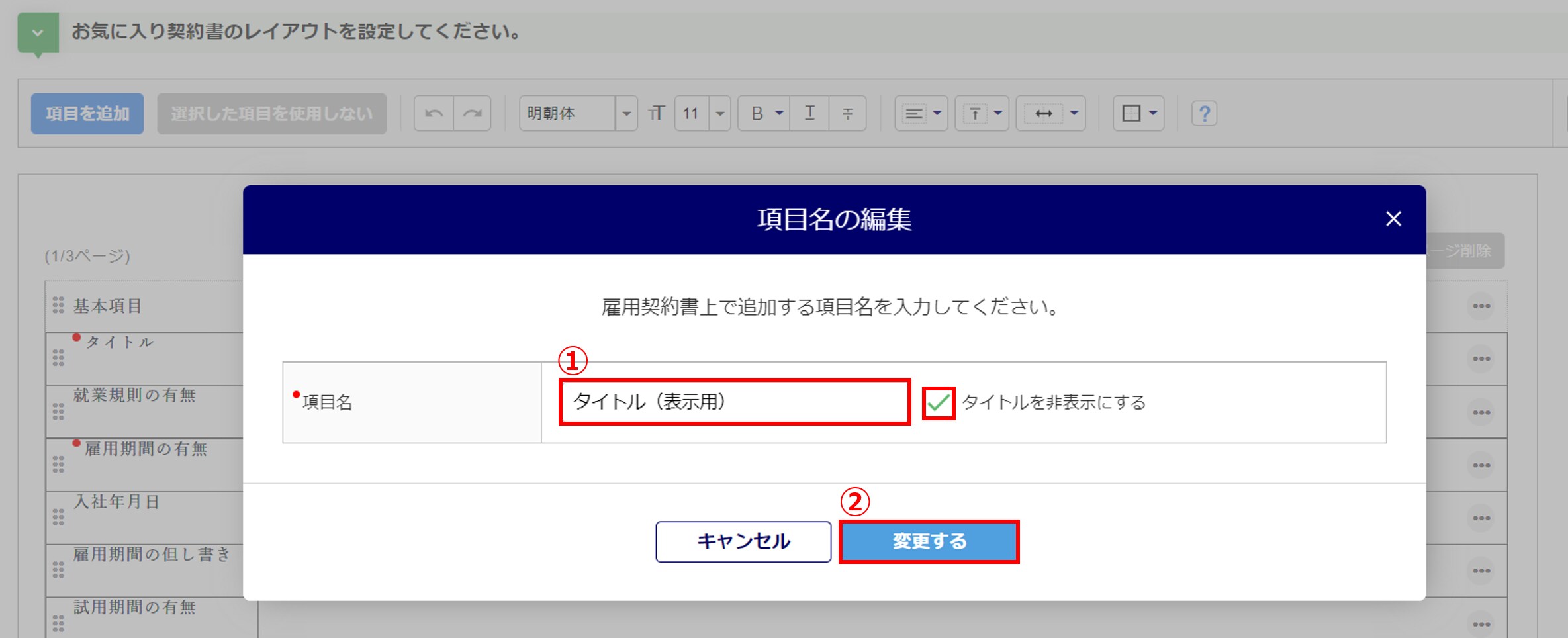
Task: Click the width adjustment arrows icon
Action: (1043, 114)
